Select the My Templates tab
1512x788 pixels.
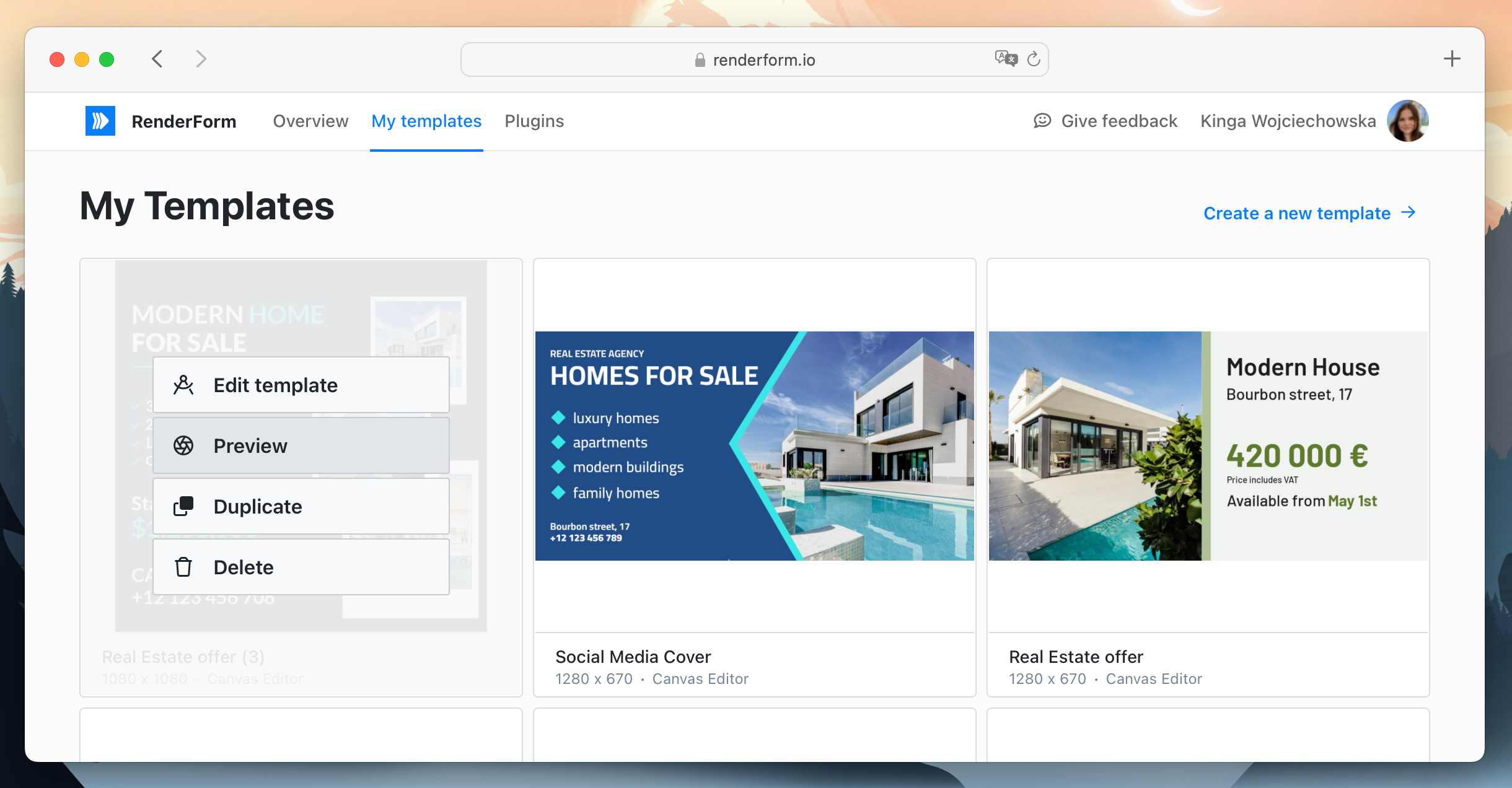tap(426, 121)
